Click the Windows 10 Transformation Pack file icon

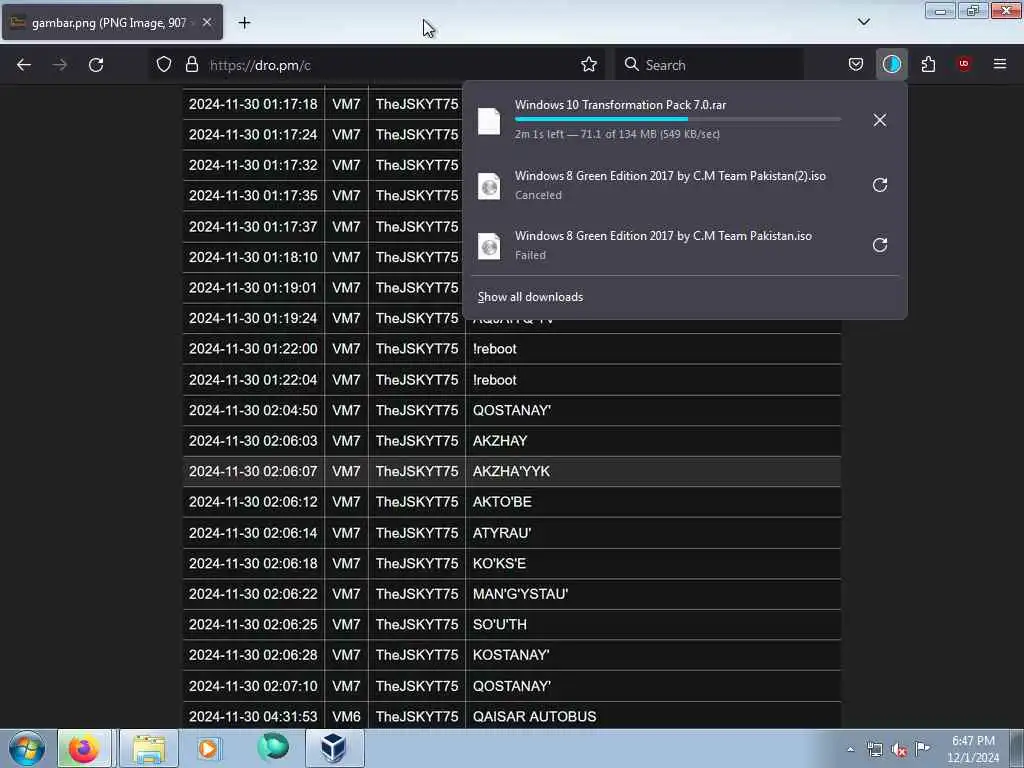click(x=489, y=121)
